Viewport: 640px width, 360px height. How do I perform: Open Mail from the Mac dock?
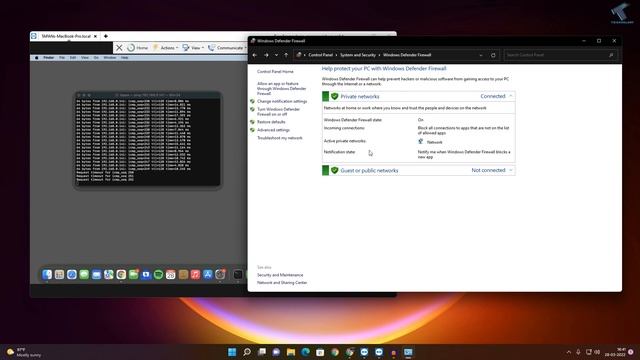(x=96, y=275)
